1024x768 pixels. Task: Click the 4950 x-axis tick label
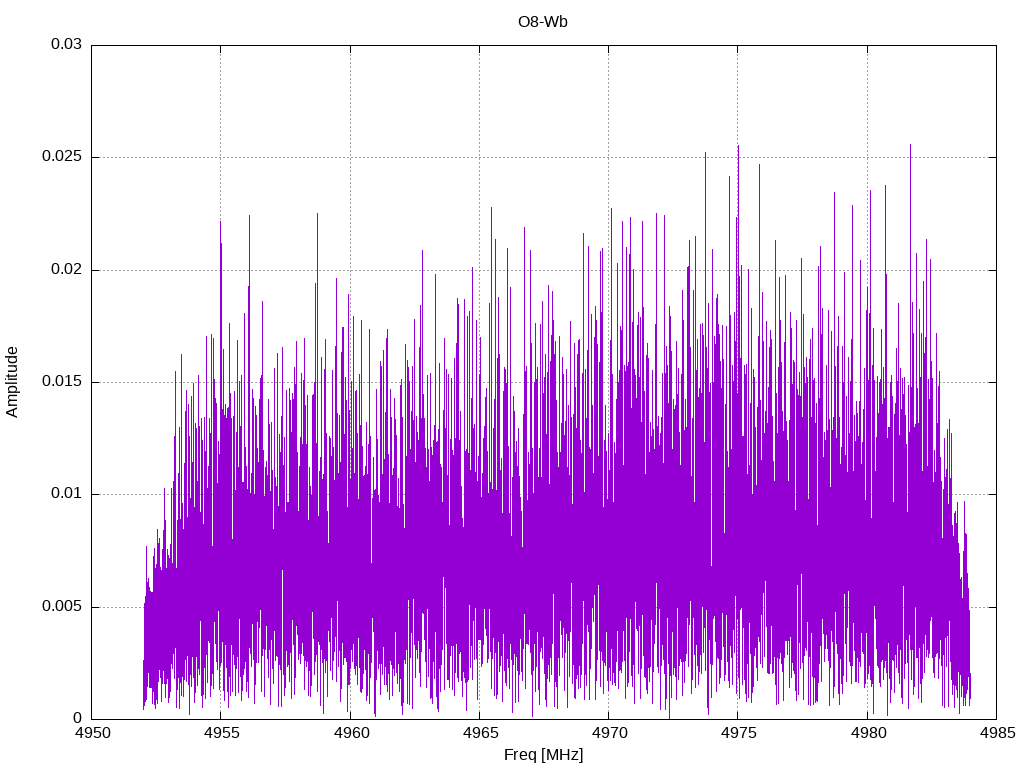(x=92, y=733)
